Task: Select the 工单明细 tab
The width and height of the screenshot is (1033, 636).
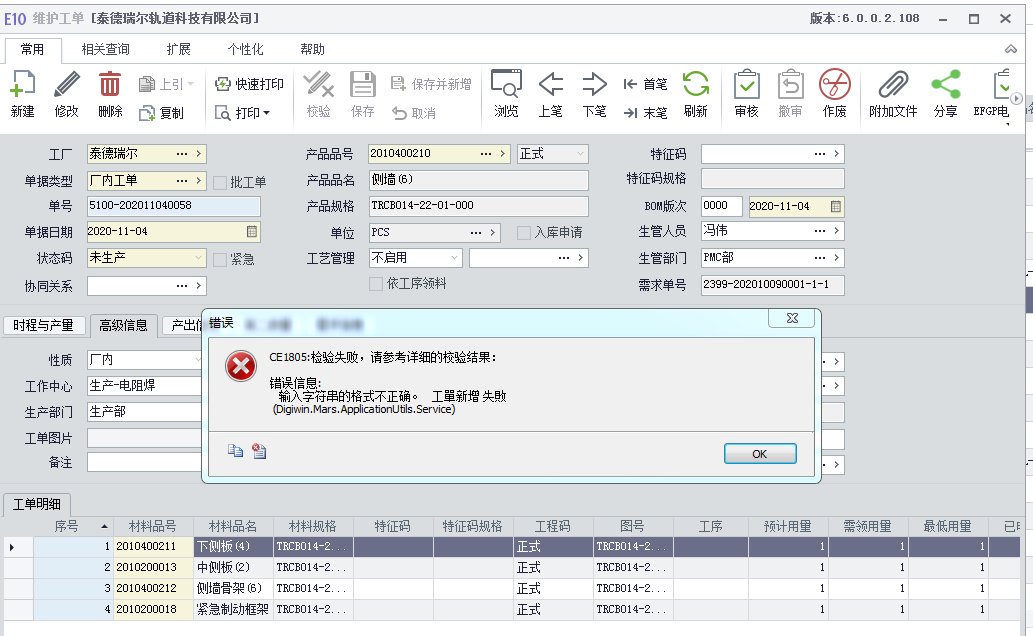Action: coord(37,504)
